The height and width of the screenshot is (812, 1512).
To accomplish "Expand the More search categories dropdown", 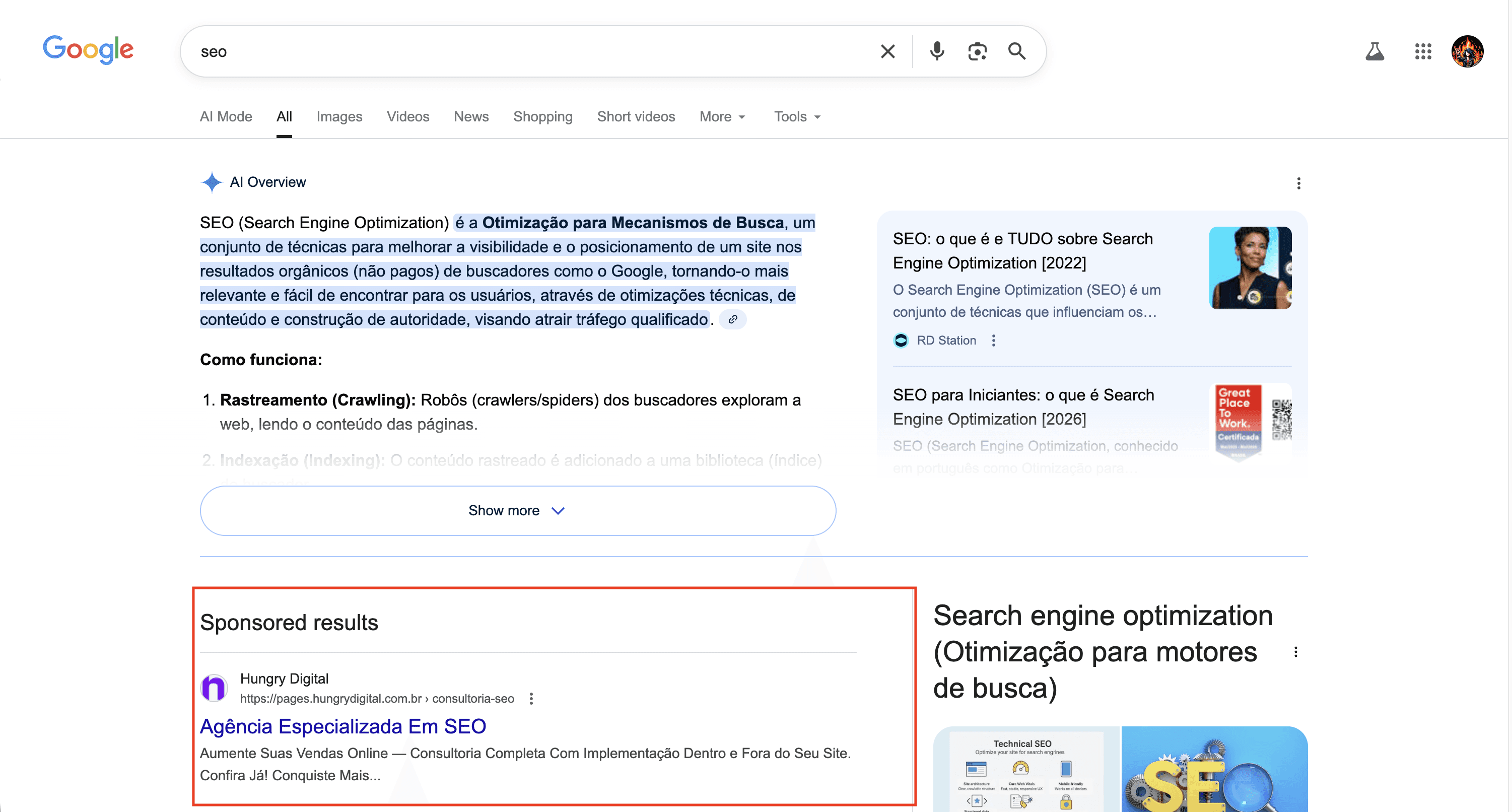I will (722, 117).
